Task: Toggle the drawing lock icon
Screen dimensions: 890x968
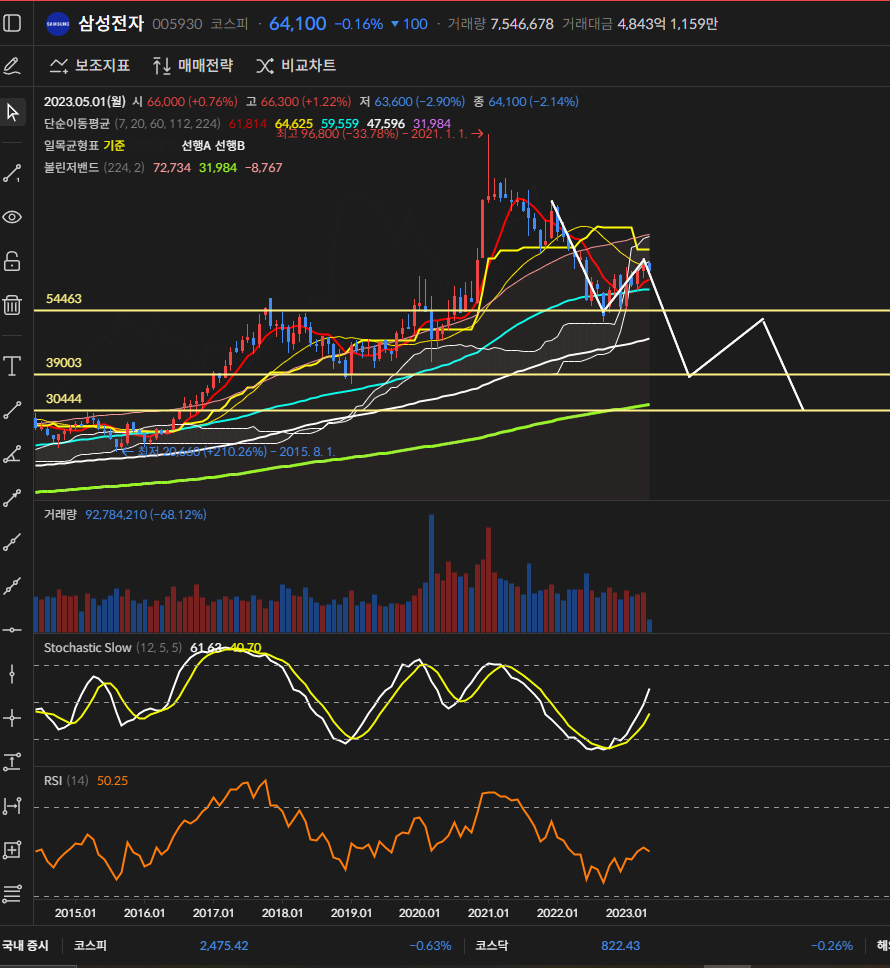Action: pyautogui.click(x=12, y=261)
